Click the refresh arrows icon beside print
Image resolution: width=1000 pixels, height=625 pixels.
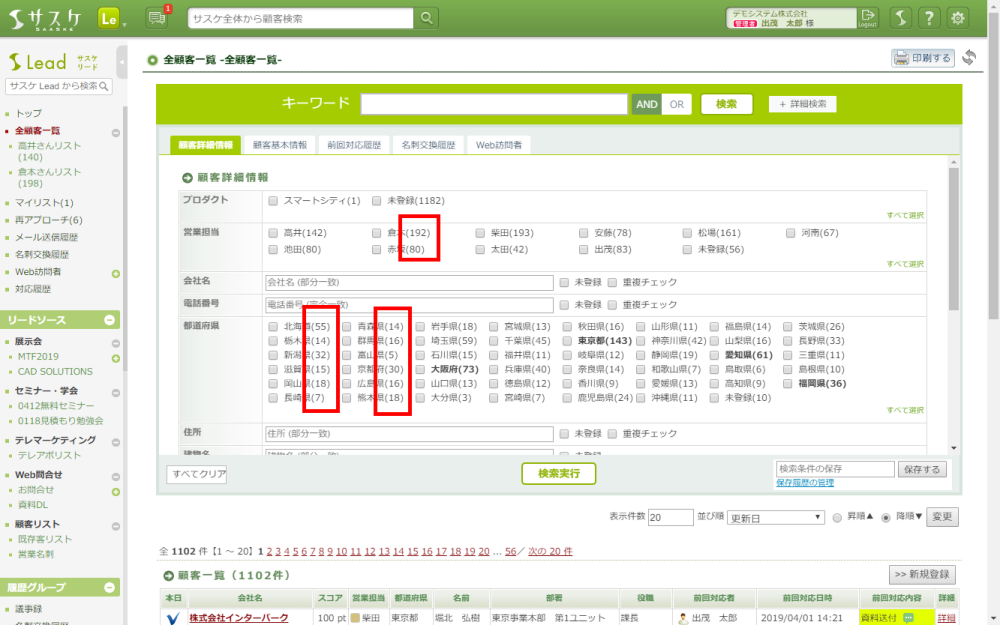[x=968, y=58]
